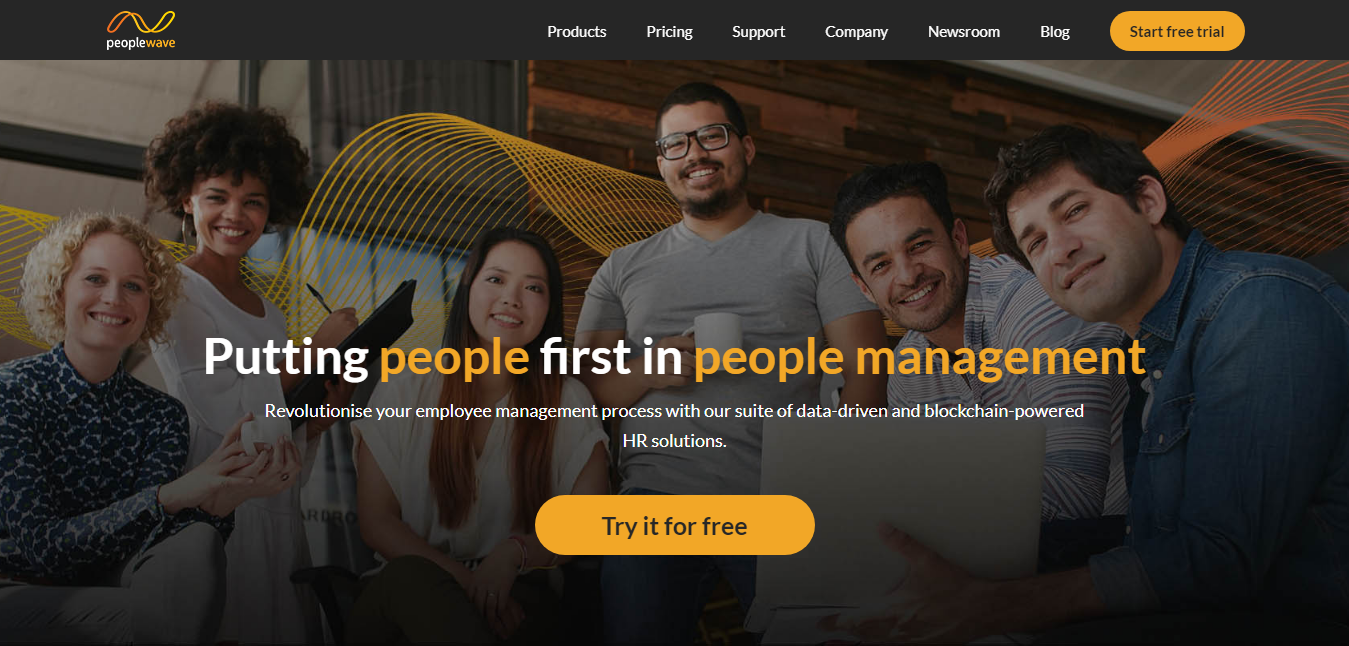Viewport: 1349px width, 646px height.
Task: Click the orange word 'people' in headline
Action: (x=454, y=357)
